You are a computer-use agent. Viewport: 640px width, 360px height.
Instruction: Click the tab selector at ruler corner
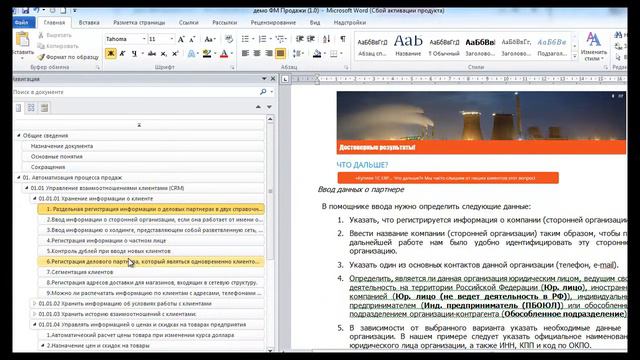(285, 79)
